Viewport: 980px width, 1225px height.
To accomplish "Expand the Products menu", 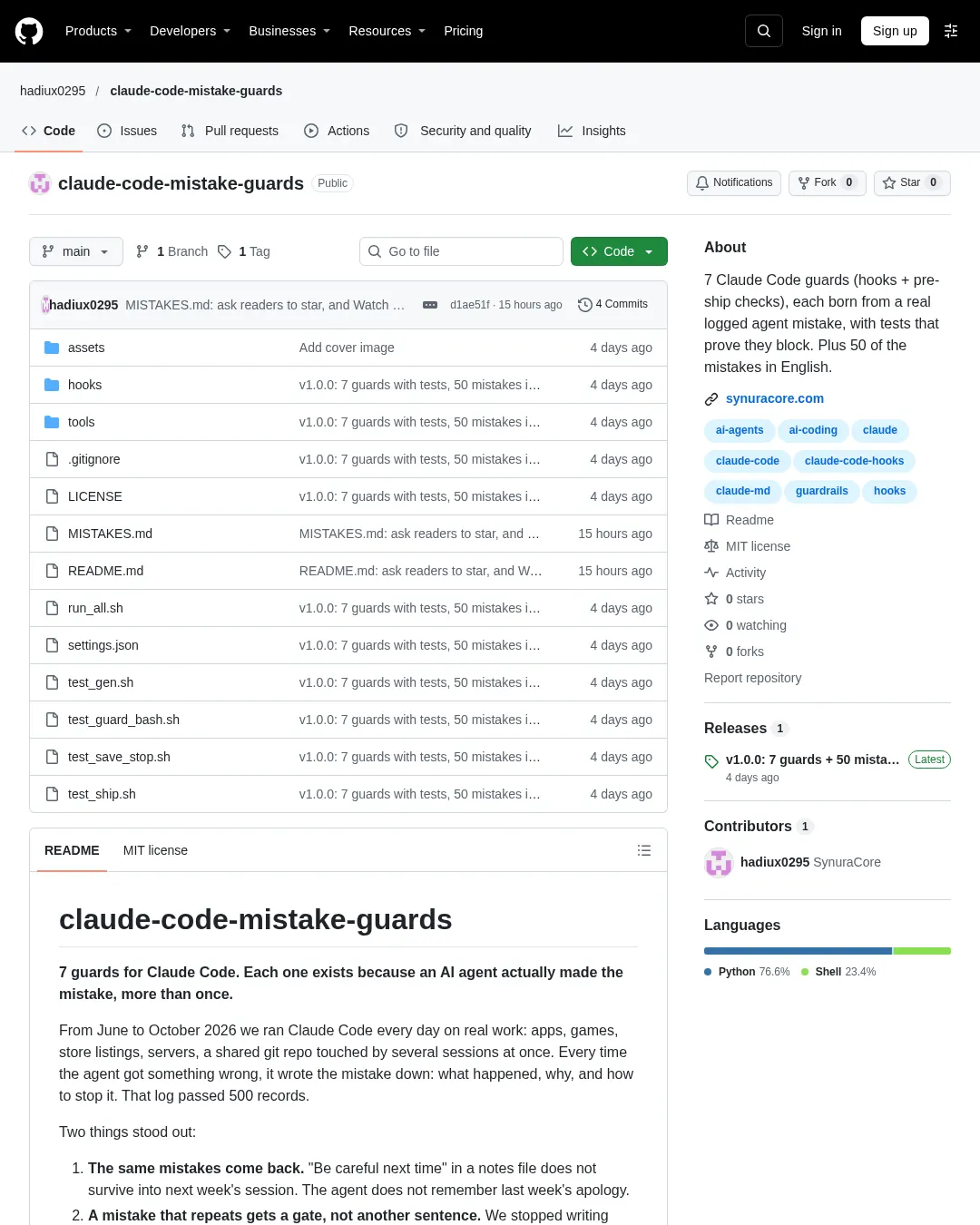I will [x=98, y=31].
